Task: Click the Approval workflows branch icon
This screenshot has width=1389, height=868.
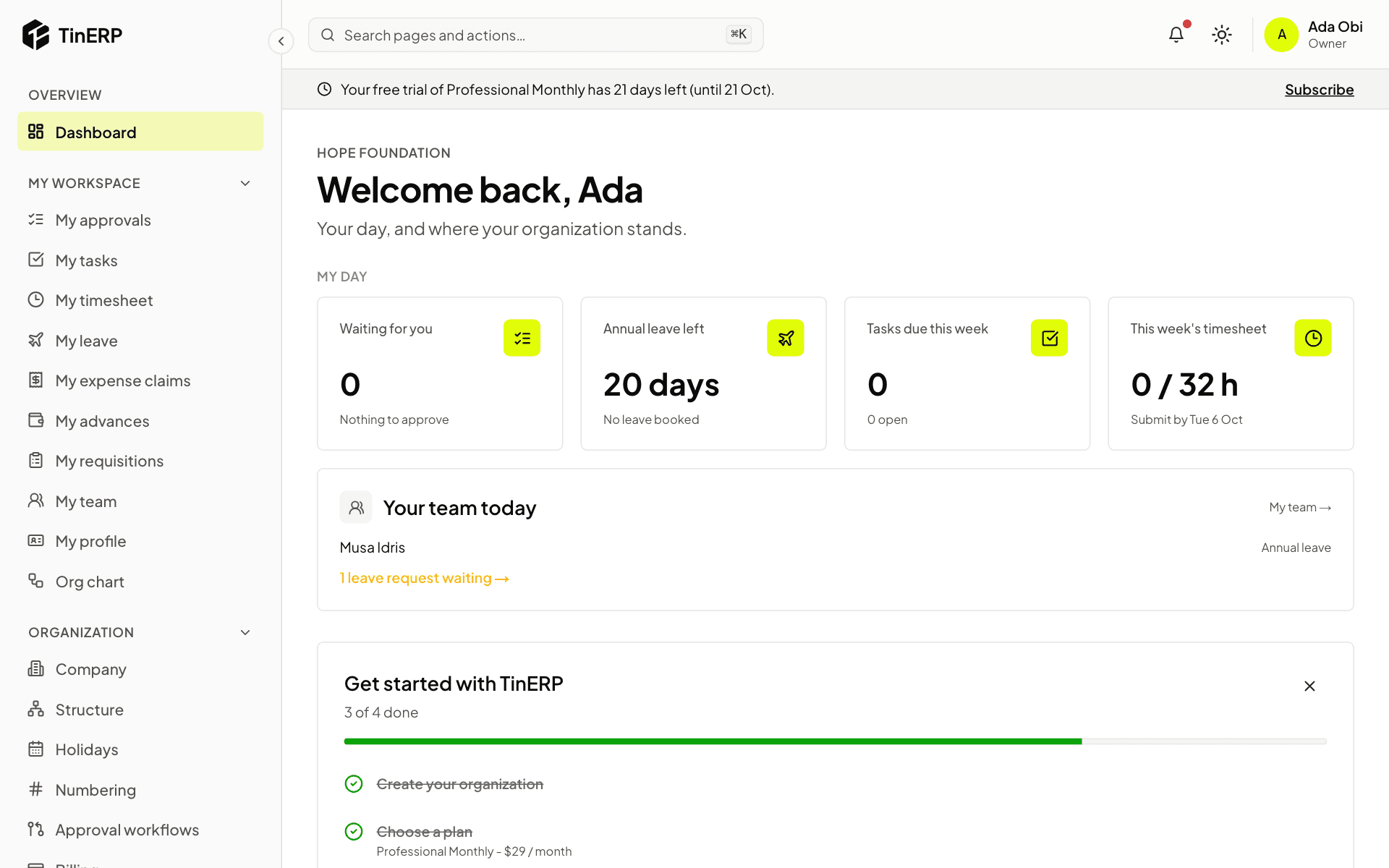Action: (x=35, y=829)
